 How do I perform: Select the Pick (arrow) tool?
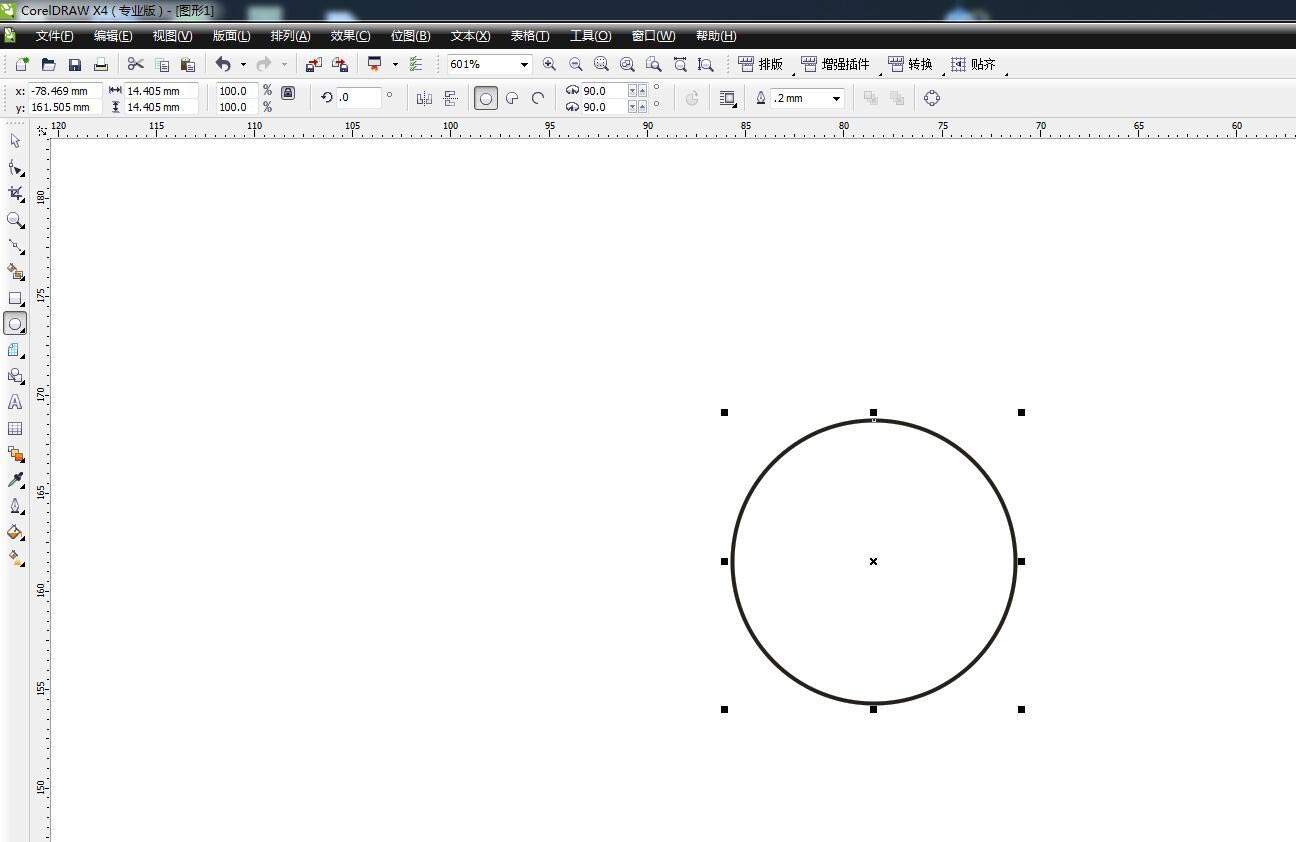tap(15, 141)
